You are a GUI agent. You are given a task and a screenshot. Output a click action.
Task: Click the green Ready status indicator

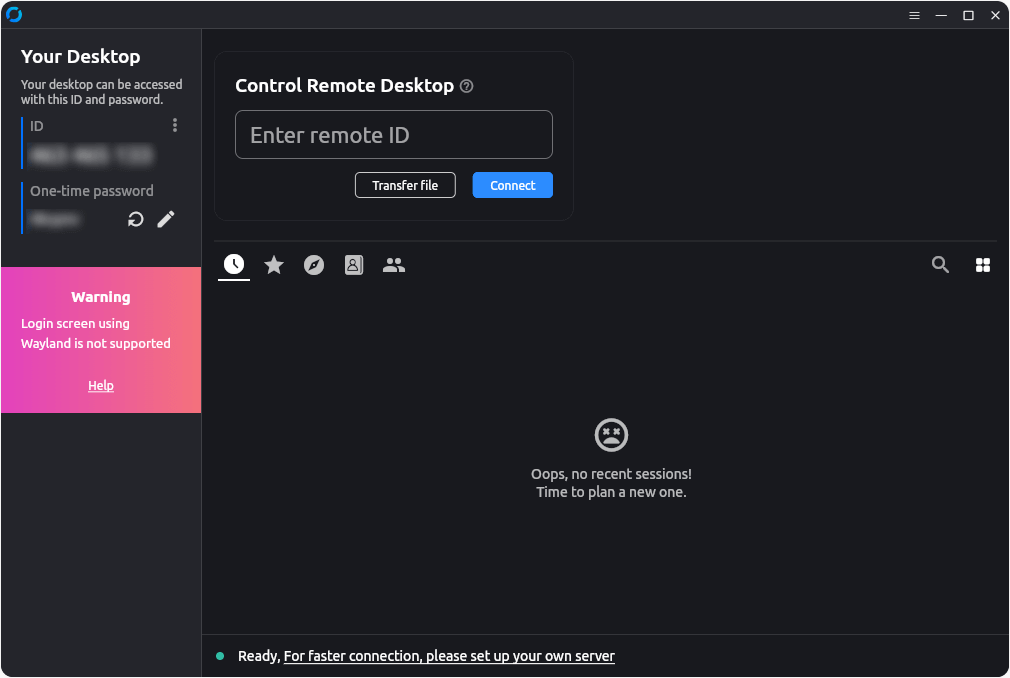pos(220,655)
